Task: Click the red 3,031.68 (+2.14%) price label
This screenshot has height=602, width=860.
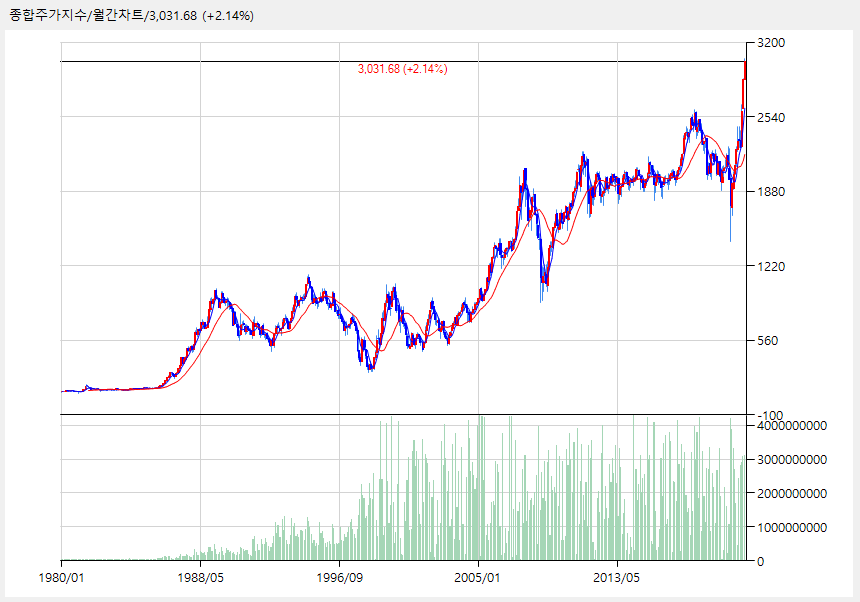Action: (403, 69)
